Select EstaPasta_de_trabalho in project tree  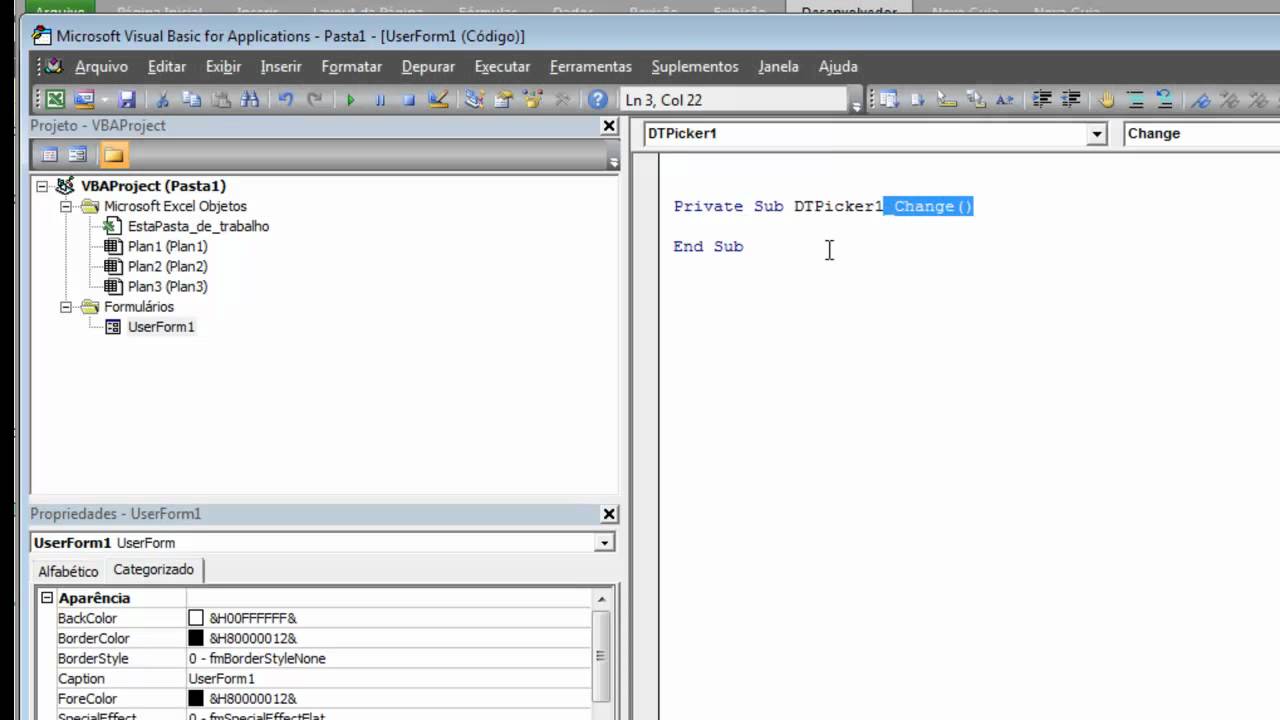point(198,227)
